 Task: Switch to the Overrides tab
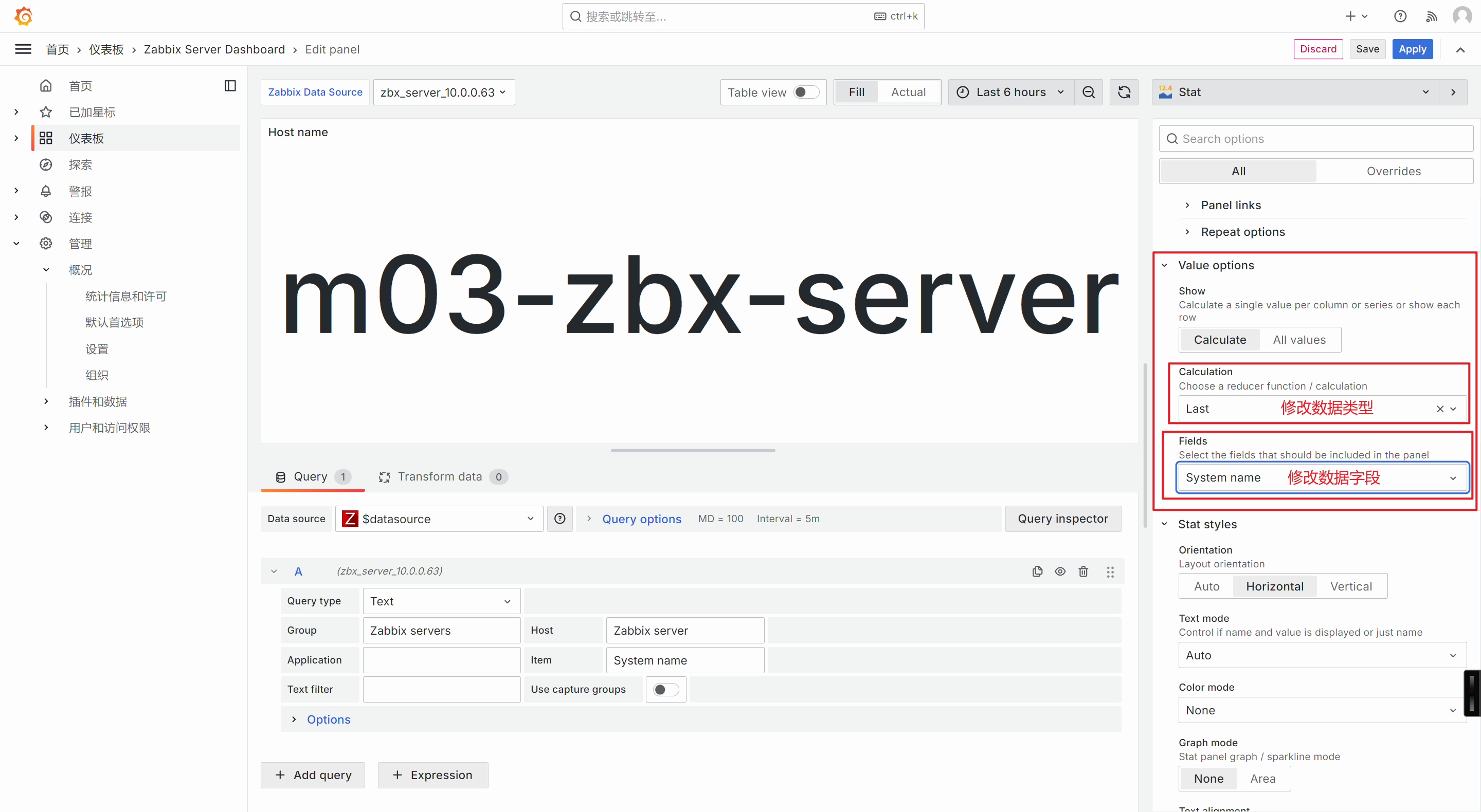click(x=1394, y=171)
